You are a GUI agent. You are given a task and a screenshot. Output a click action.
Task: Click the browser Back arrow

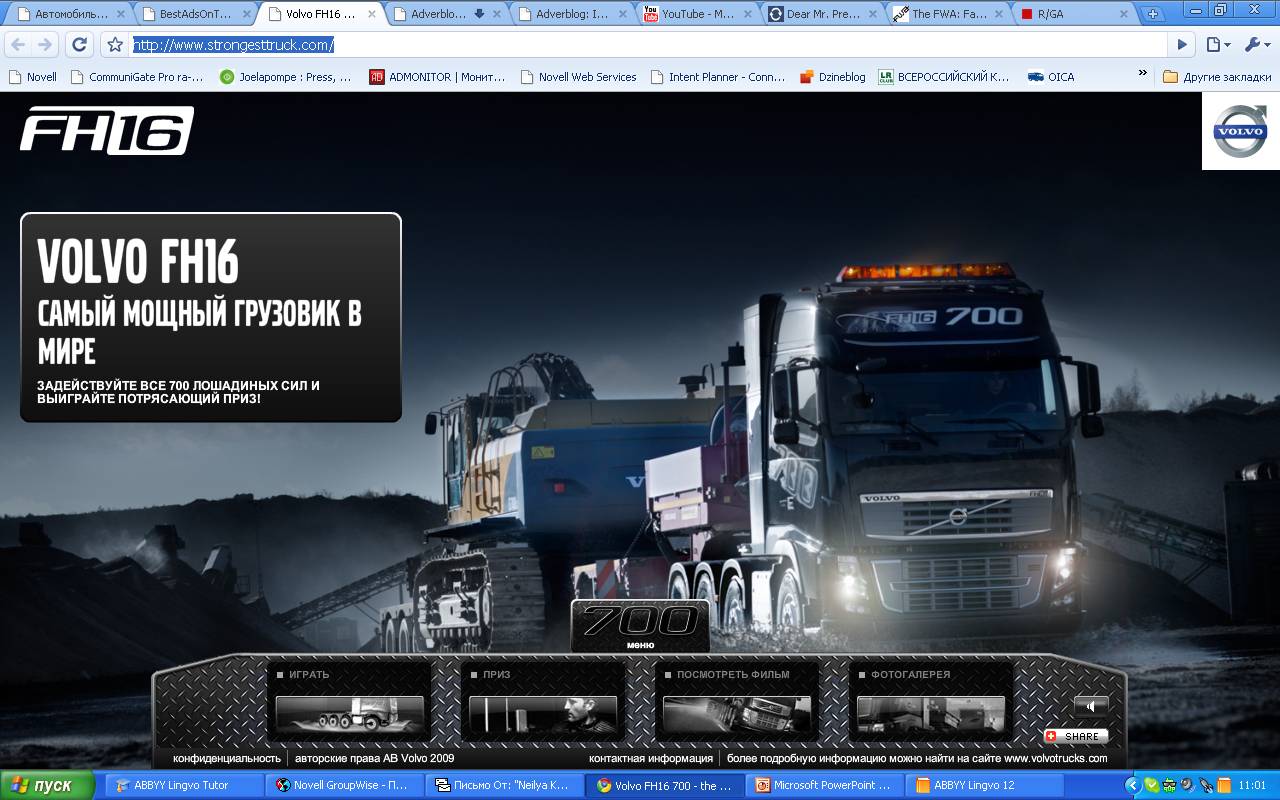click(18, 45)
